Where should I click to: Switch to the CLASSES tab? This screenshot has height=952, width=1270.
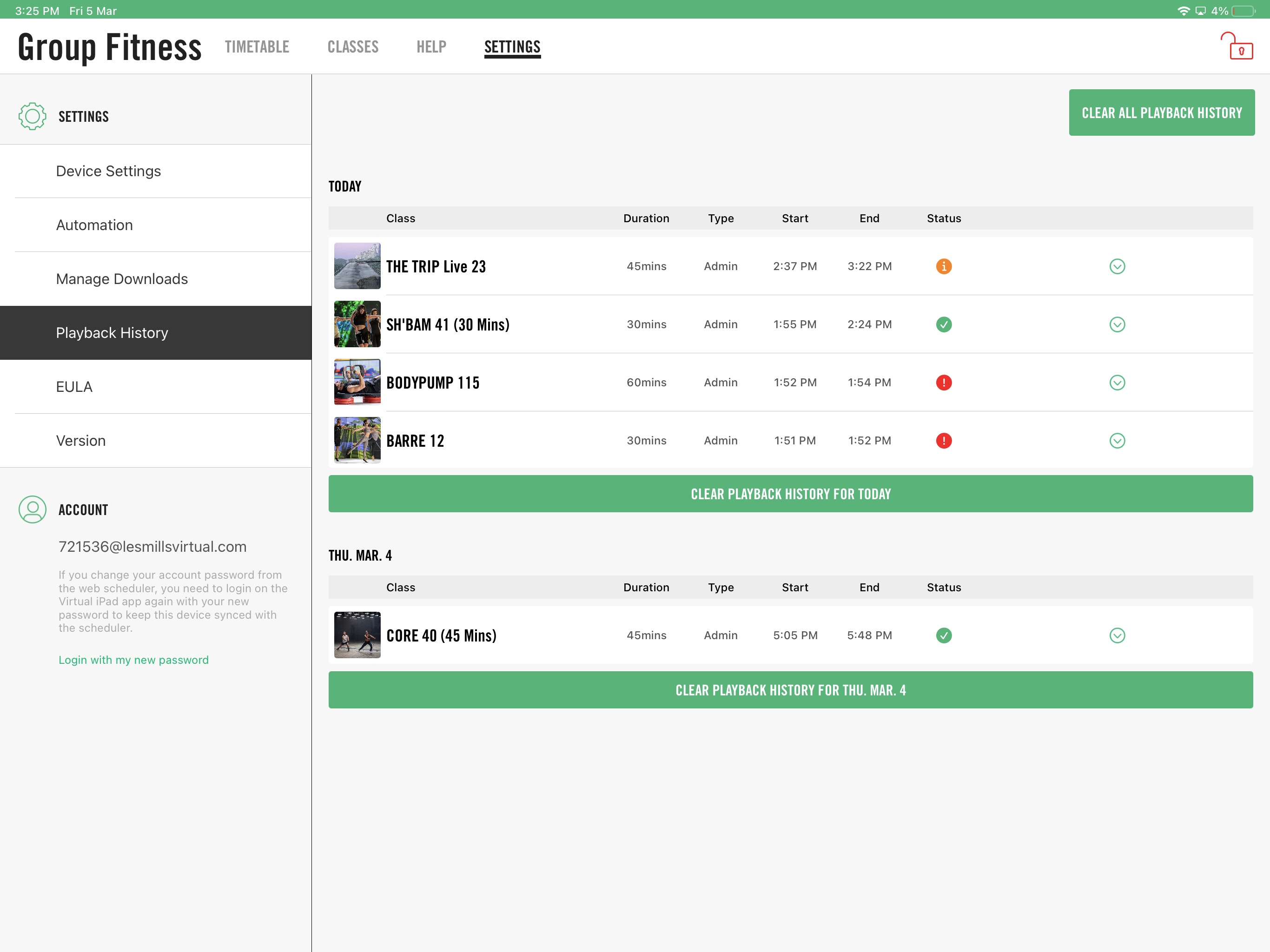[x=352, y=47]
